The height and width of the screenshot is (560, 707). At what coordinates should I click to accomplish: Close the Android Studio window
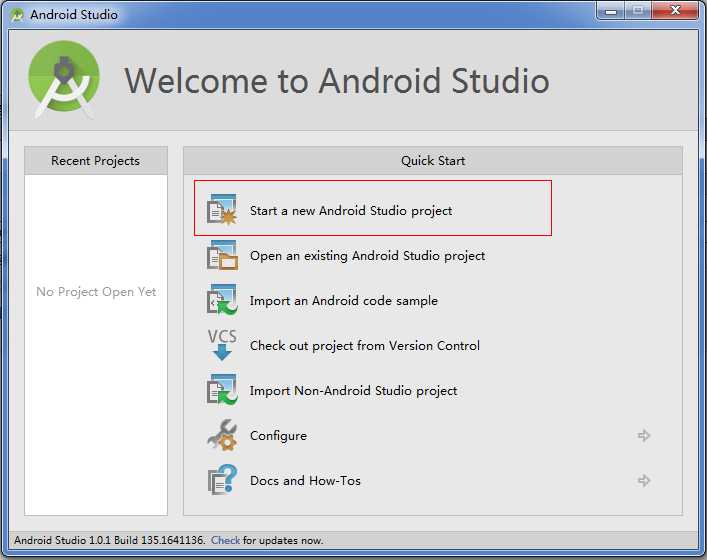pyautogui.click(x=675, y=11)
